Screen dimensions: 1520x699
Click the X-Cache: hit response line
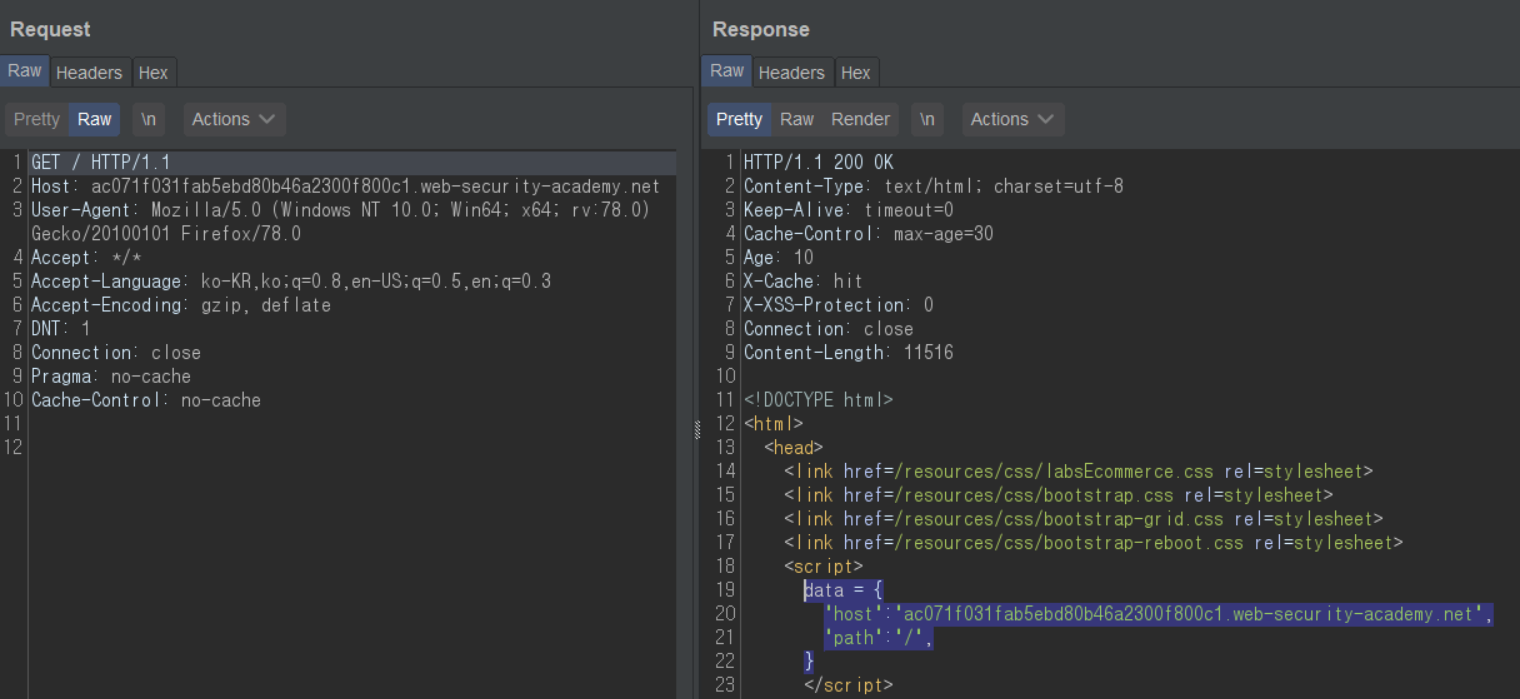[803, 281]
